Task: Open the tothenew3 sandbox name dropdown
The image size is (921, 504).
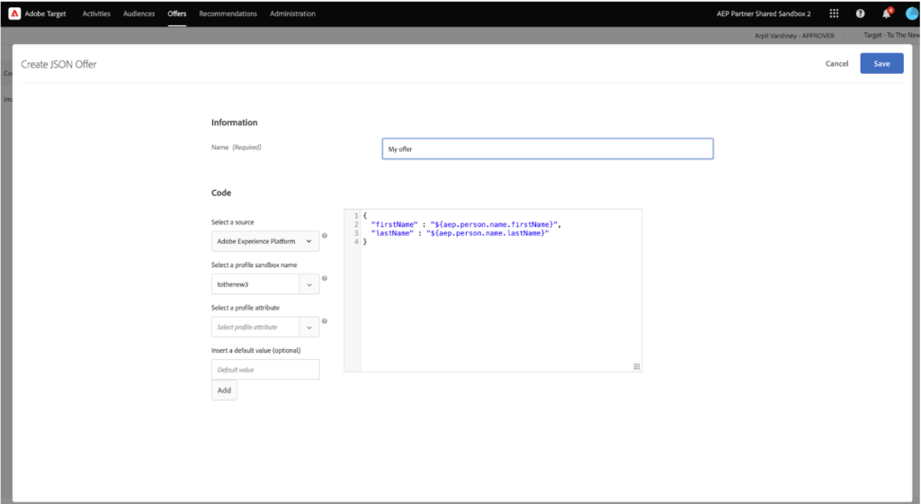Action: [x=265, y=284]
